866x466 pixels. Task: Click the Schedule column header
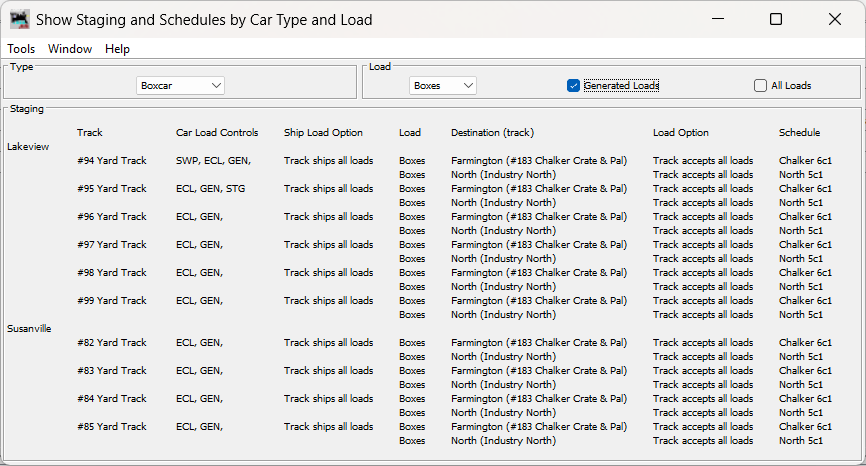[799, 132]
